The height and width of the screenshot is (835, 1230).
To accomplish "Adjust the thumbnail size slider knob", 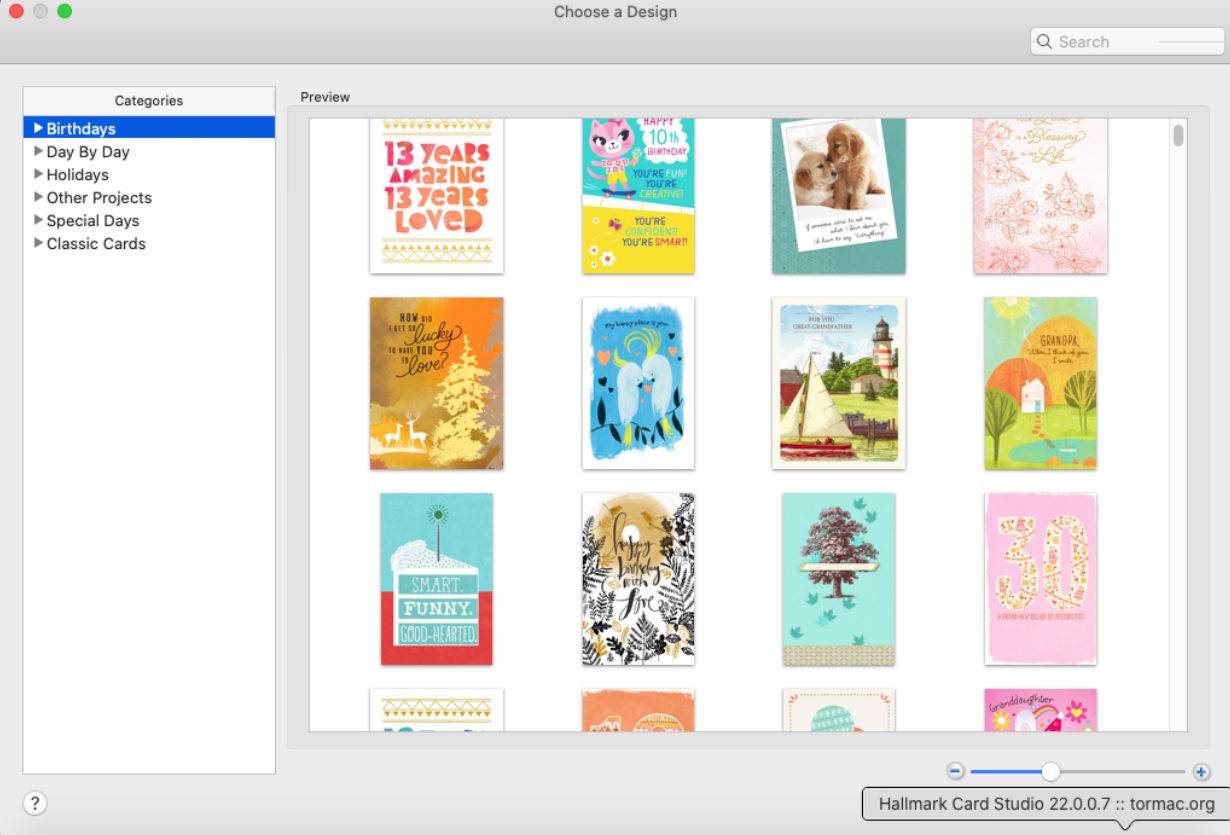I will [1050, 772].
